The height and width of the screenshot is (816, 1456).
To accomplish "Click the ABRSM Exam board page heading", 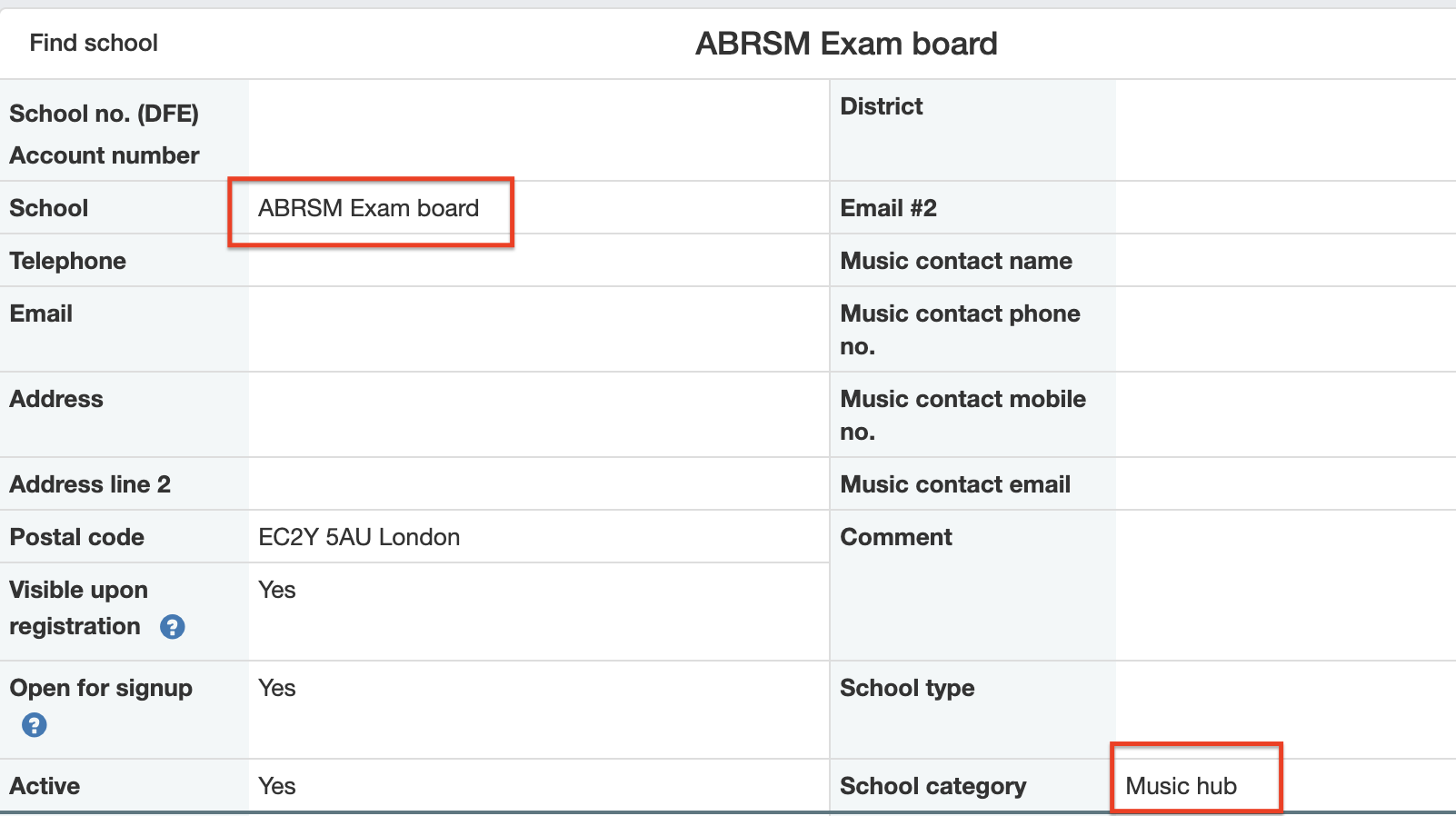I will [x=846, y=44].
